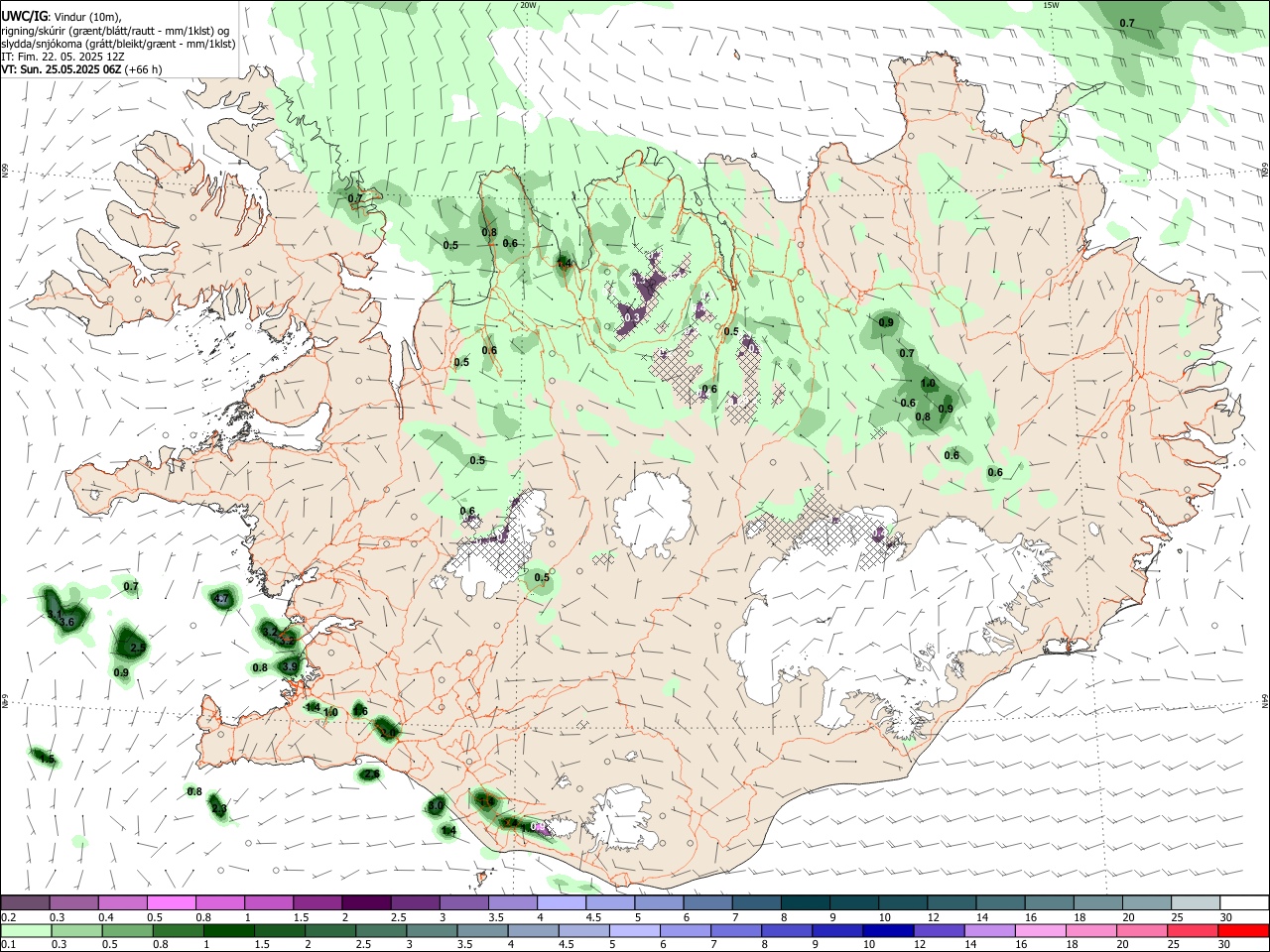Click the '0.1' label under lower legend row
This screenshot has width=1270, height=952.
9,944
